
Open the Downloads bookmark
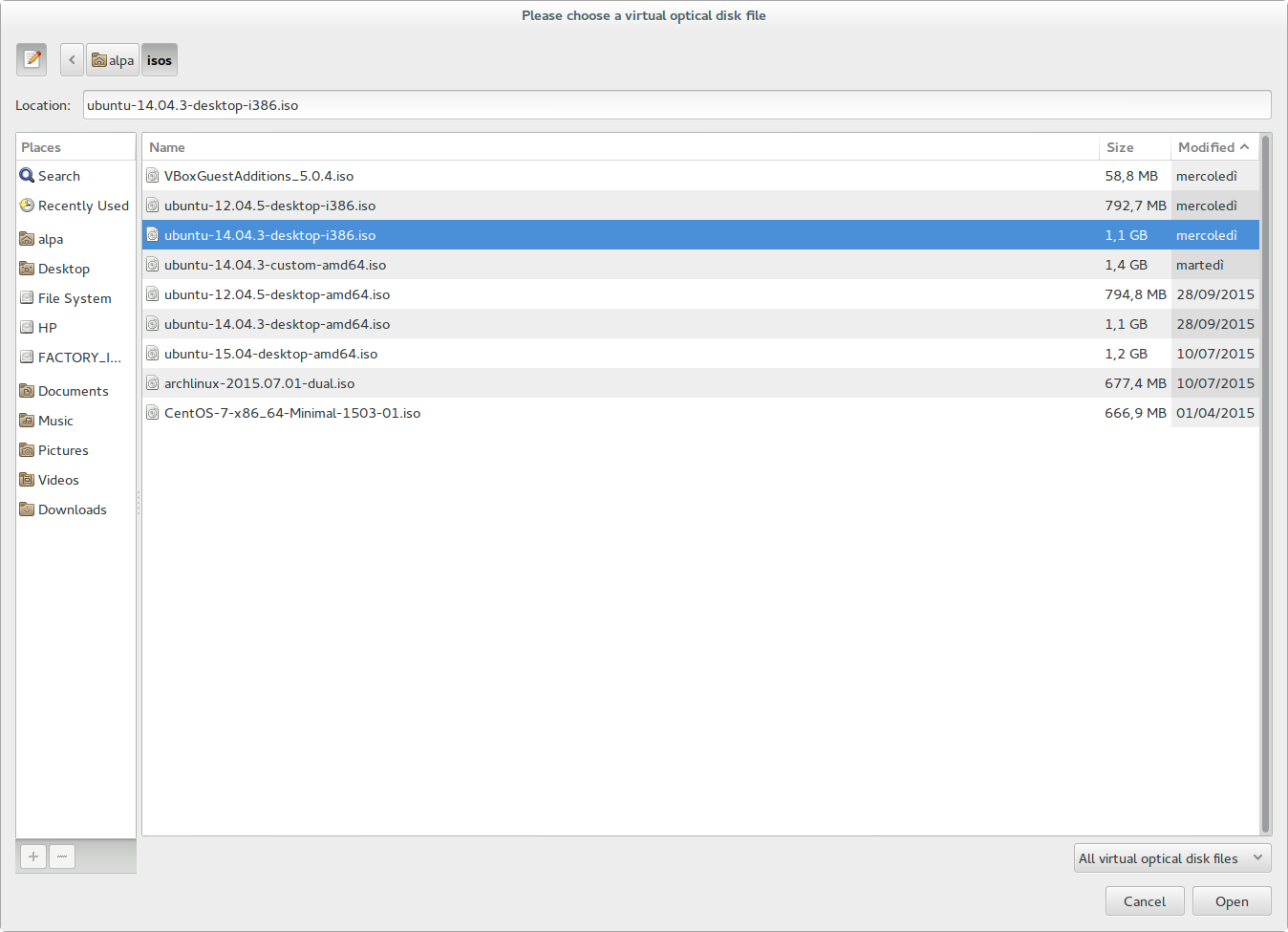point(76,509)
